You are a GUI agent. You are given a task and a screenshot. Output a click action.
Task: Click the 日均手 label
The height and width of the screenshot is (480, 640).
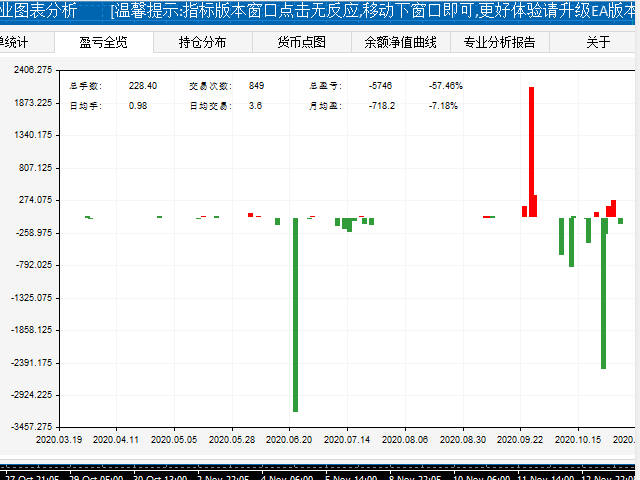[x=85, y=106]
